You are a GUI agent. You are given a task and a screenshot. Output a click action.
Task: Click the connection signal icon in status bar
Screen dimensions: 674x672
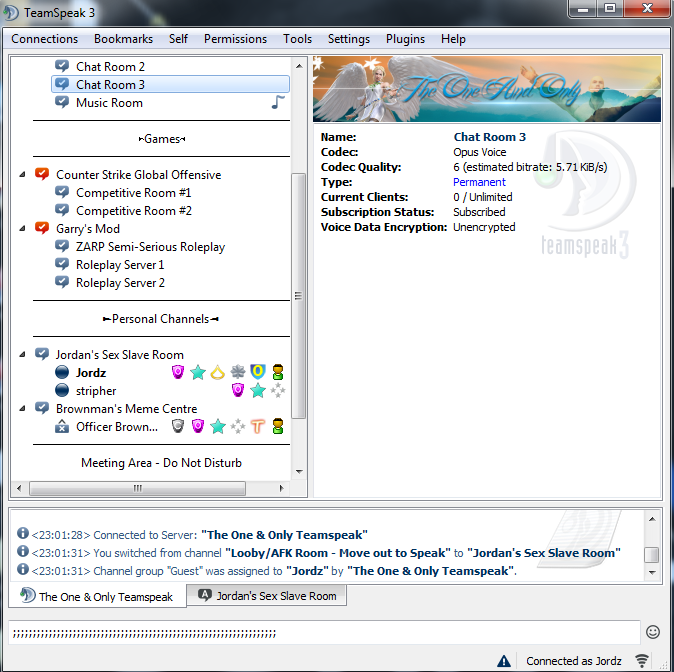click(x=642, y=660)
